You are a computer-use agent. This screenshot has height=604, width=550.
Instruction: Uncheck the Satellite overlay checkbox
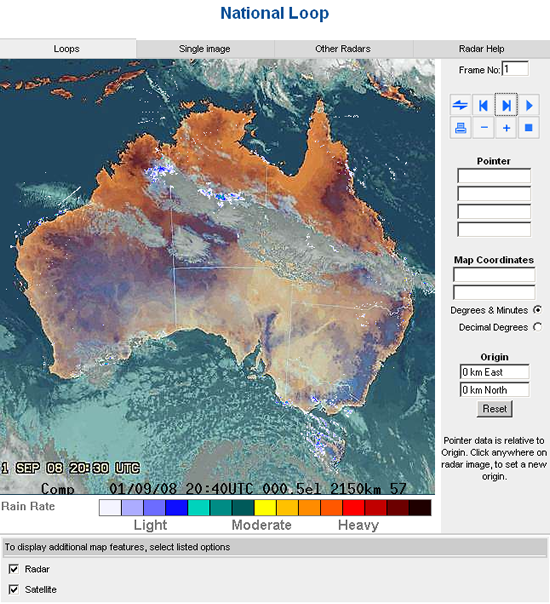(x=13, y=589)
